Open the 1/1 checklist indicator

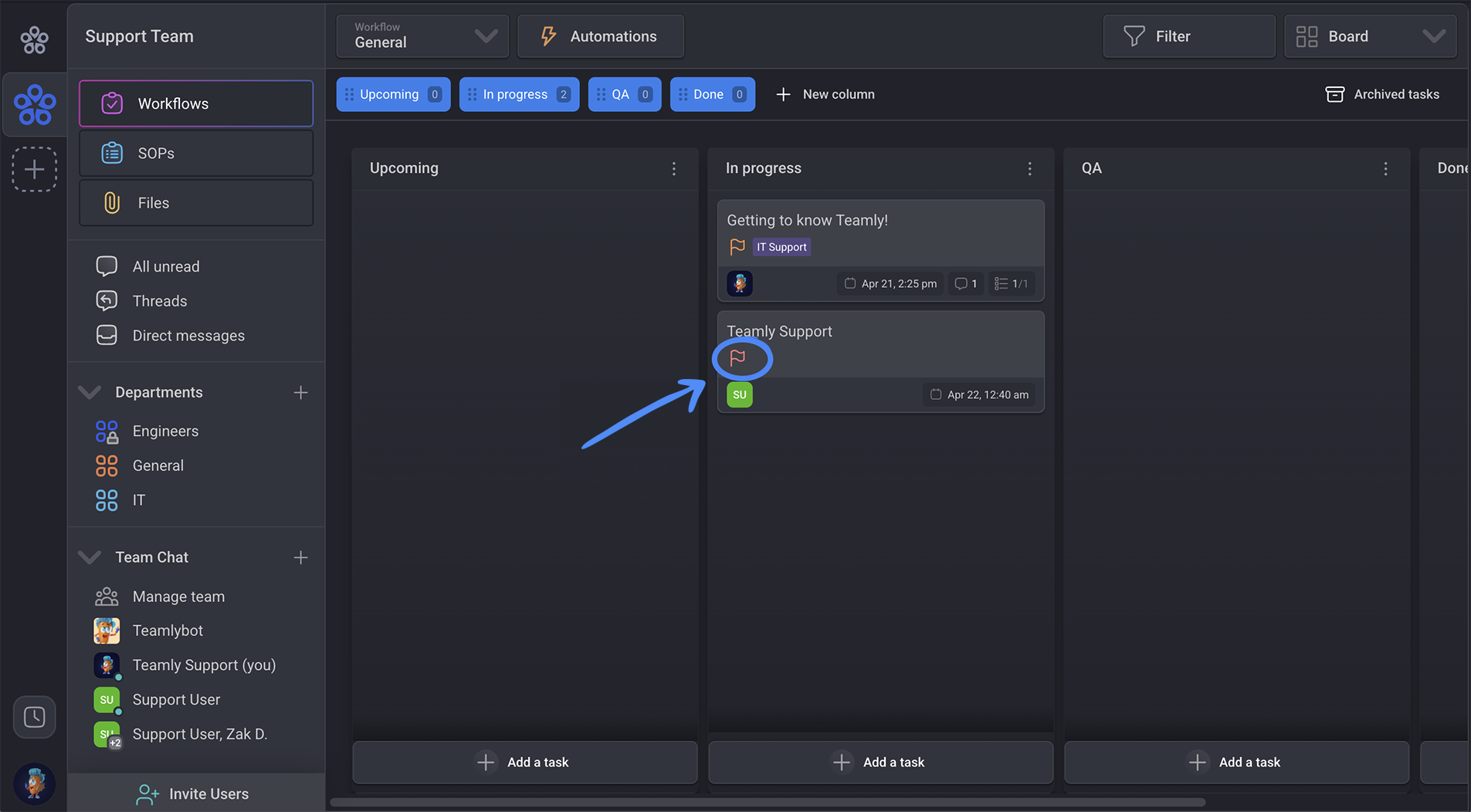pos(1011,283)
